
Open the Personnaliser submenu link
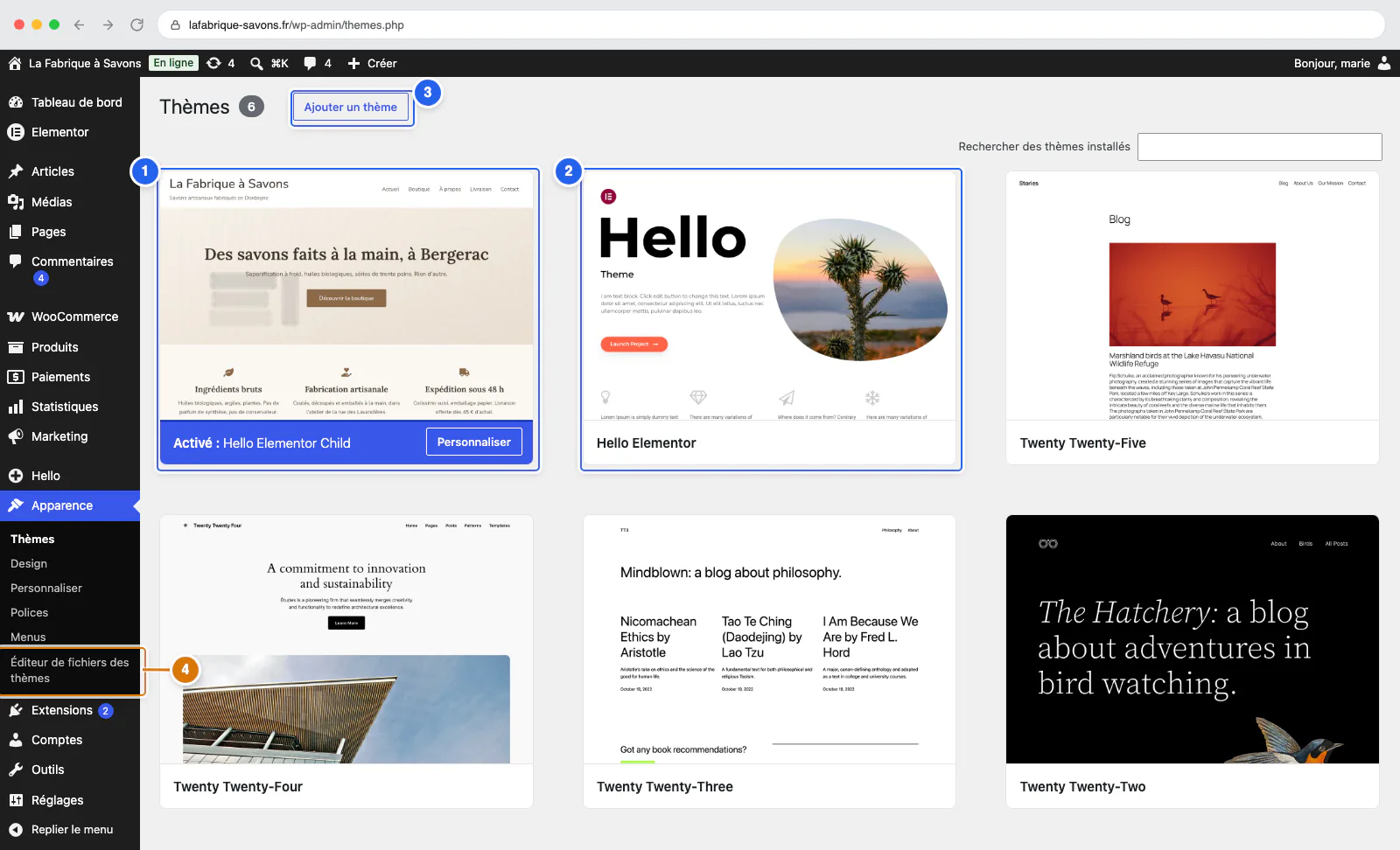(x=46, y=589)
